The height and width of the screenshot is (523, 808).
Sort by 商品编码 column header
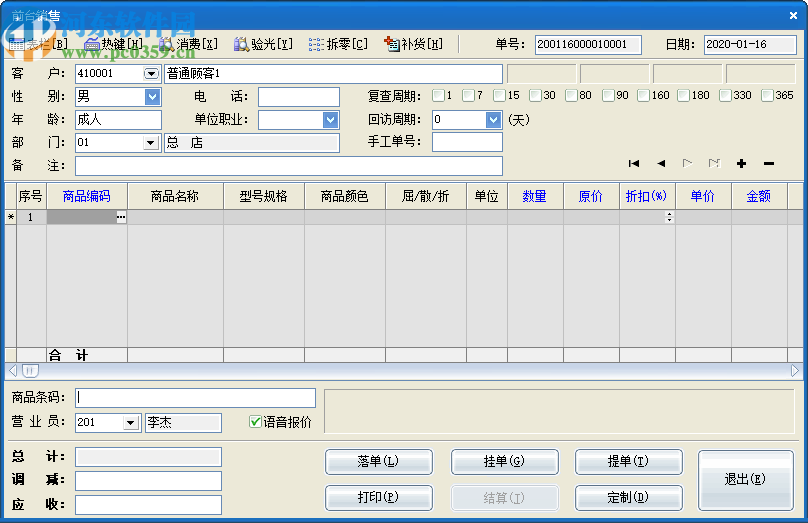87,196
